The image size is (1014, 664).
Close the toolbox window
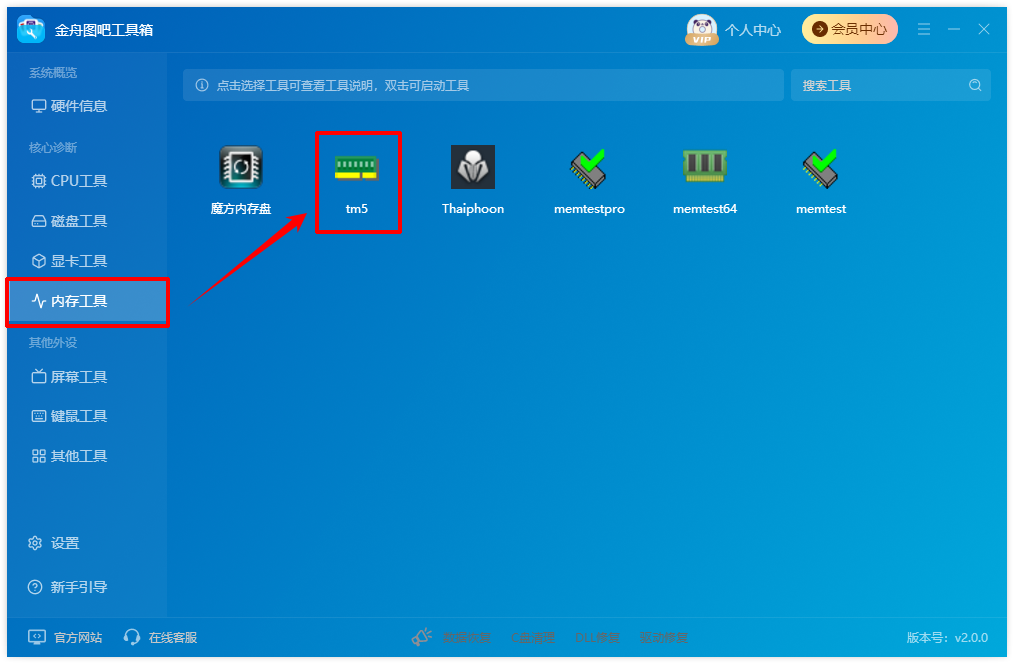(984, 29)
